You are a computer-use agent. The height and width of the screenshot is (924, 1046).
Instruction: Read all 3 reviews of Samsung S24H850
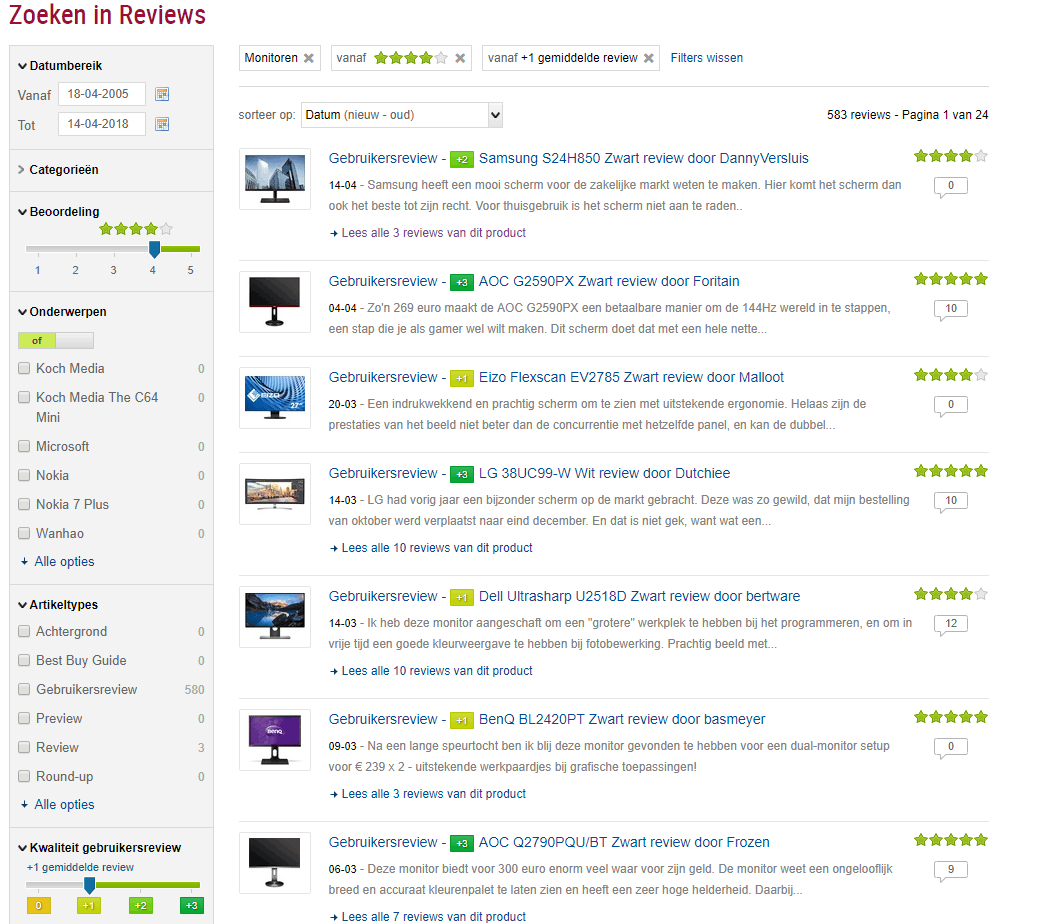pyautogui.click(x=434, y=233)
